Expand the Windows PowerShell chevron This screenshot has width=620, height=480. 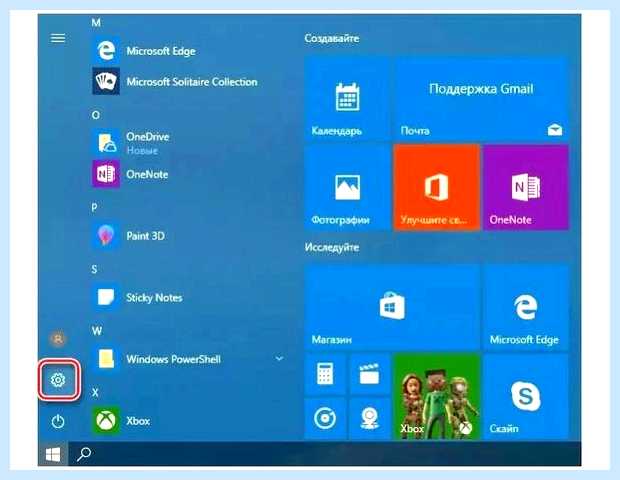279,359
